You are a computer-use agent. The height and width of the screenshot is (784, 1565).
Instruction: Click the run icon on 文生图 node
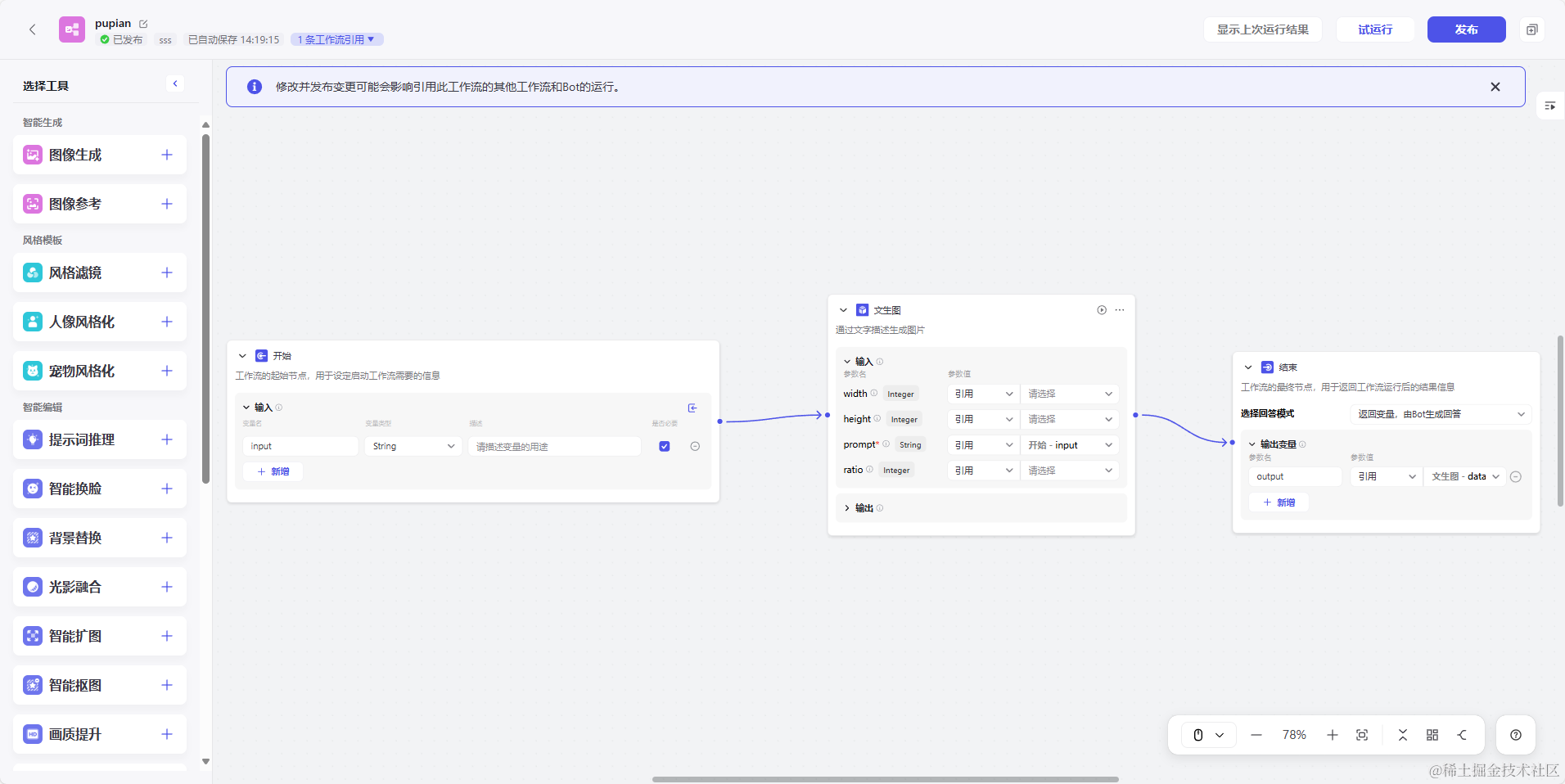[1102, 310]
